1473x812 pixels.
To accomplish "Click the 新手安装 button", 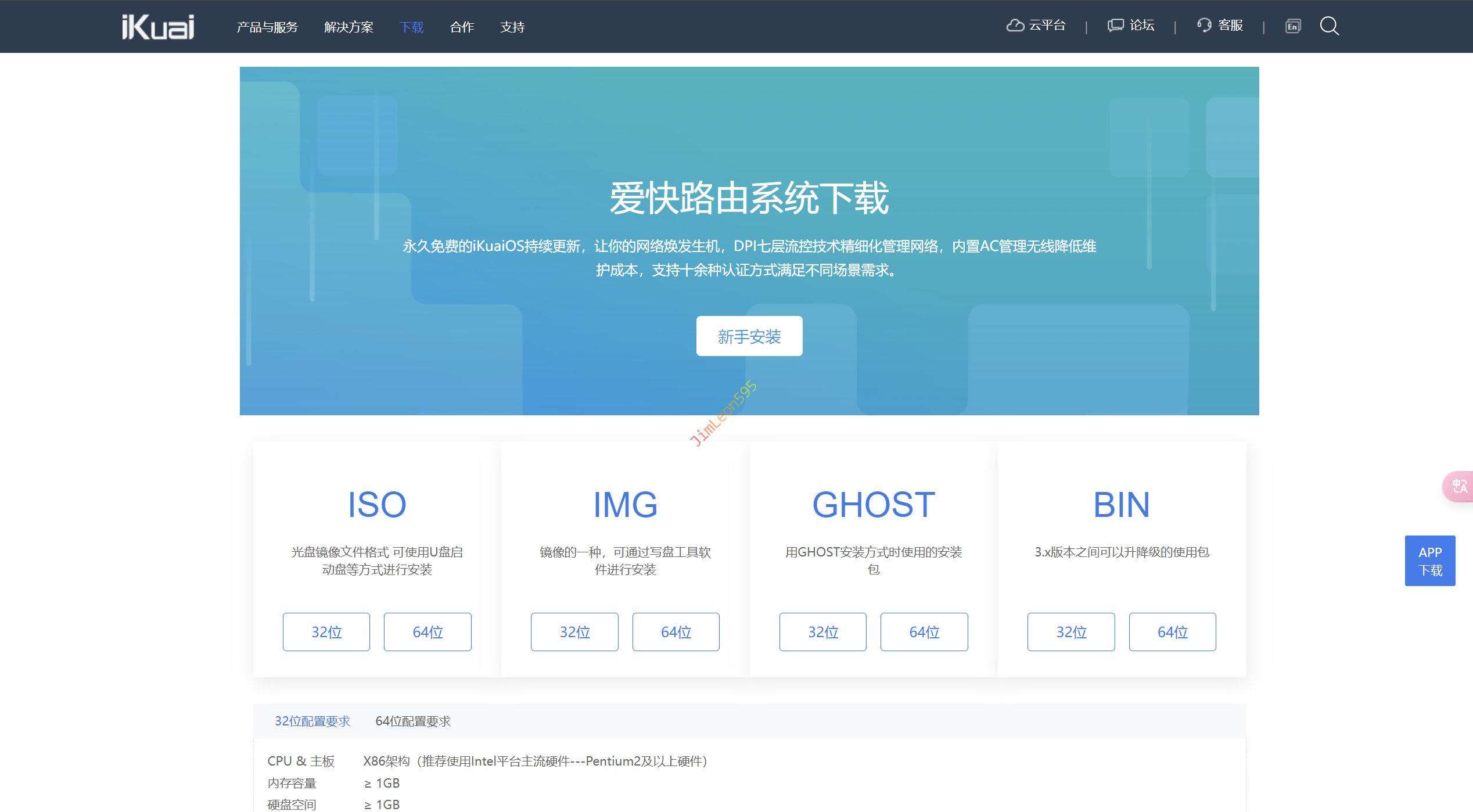I will [x=749, y=336].
